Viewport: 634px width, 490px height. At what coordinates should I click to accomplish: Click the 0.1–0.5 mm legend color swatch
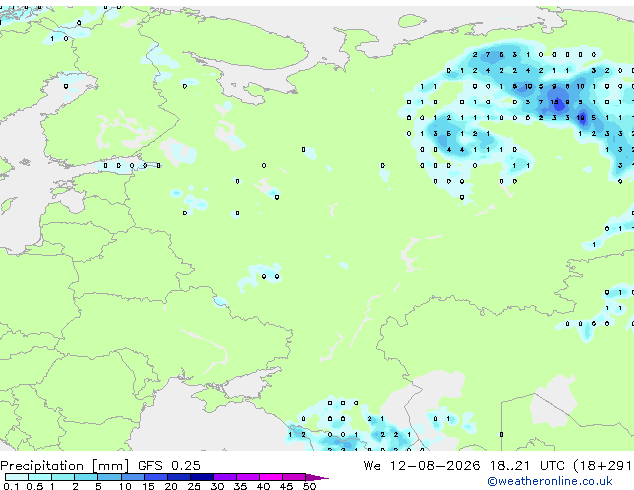click(x=17, y=477)
